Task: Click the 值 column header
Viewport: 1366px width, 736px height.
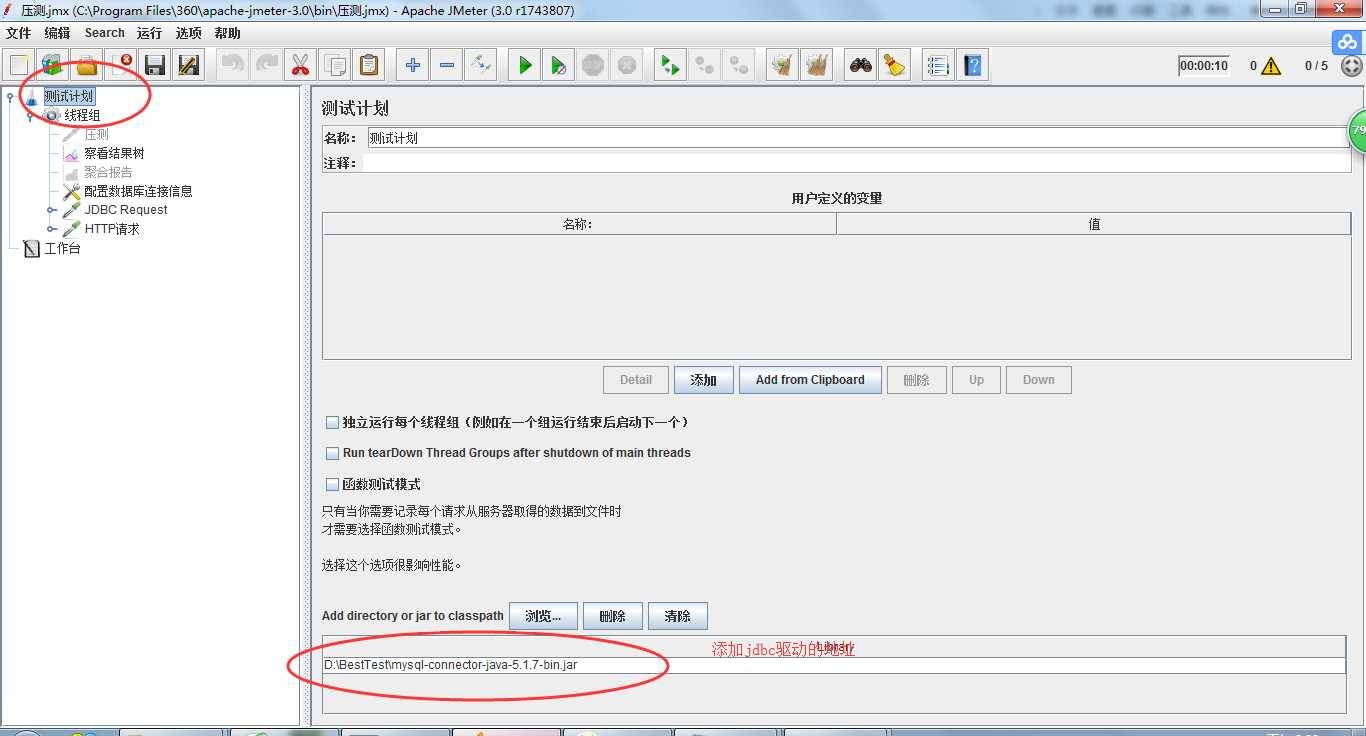Action: [1094, 224]
